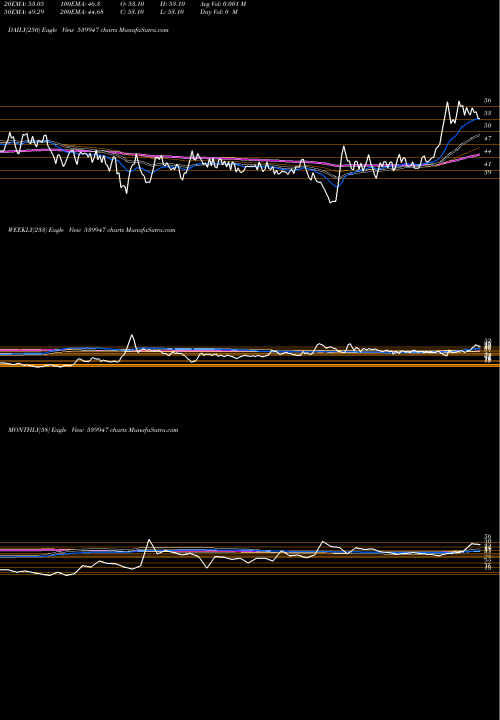
Task: Select the 20EMA value readout
Action: (22, 4)
